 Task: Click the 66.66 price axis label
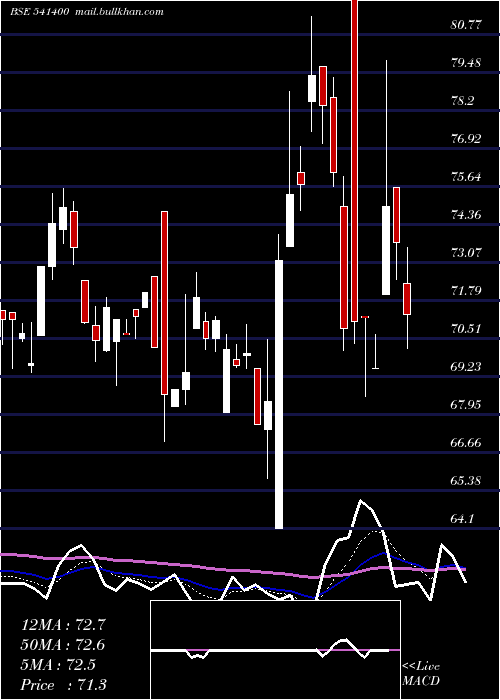point(466,443)
